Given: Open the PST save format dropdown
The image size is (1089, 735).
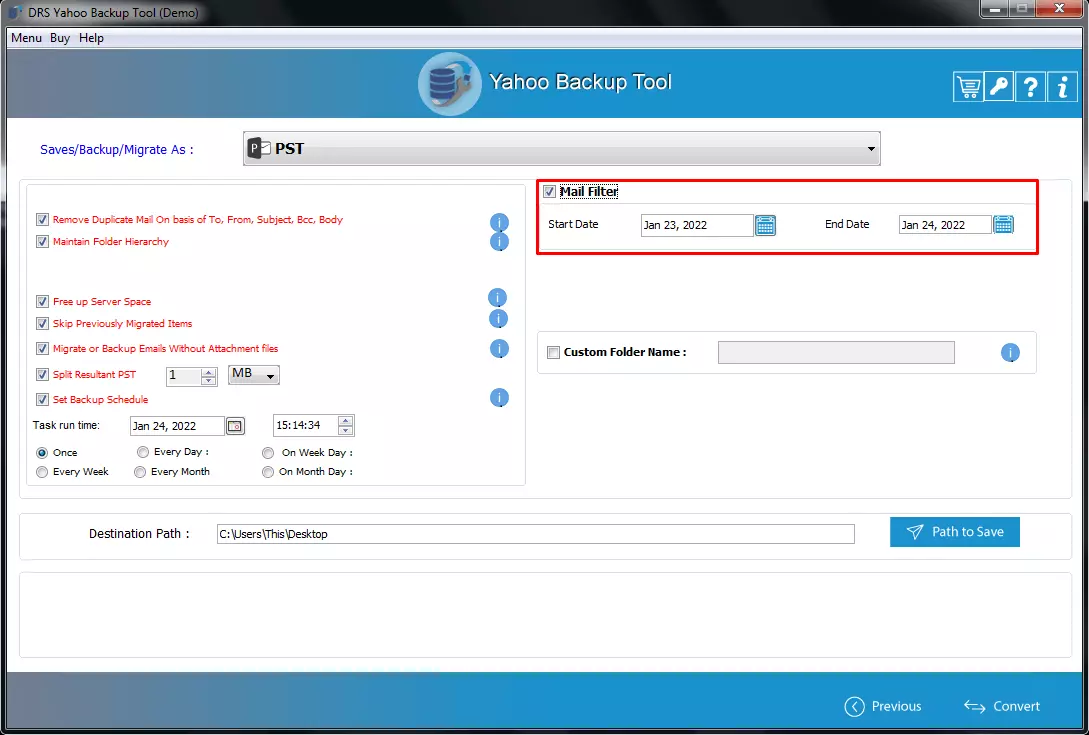Looking at the screenshot, I should pyautogui.click(x=561, y=149).
